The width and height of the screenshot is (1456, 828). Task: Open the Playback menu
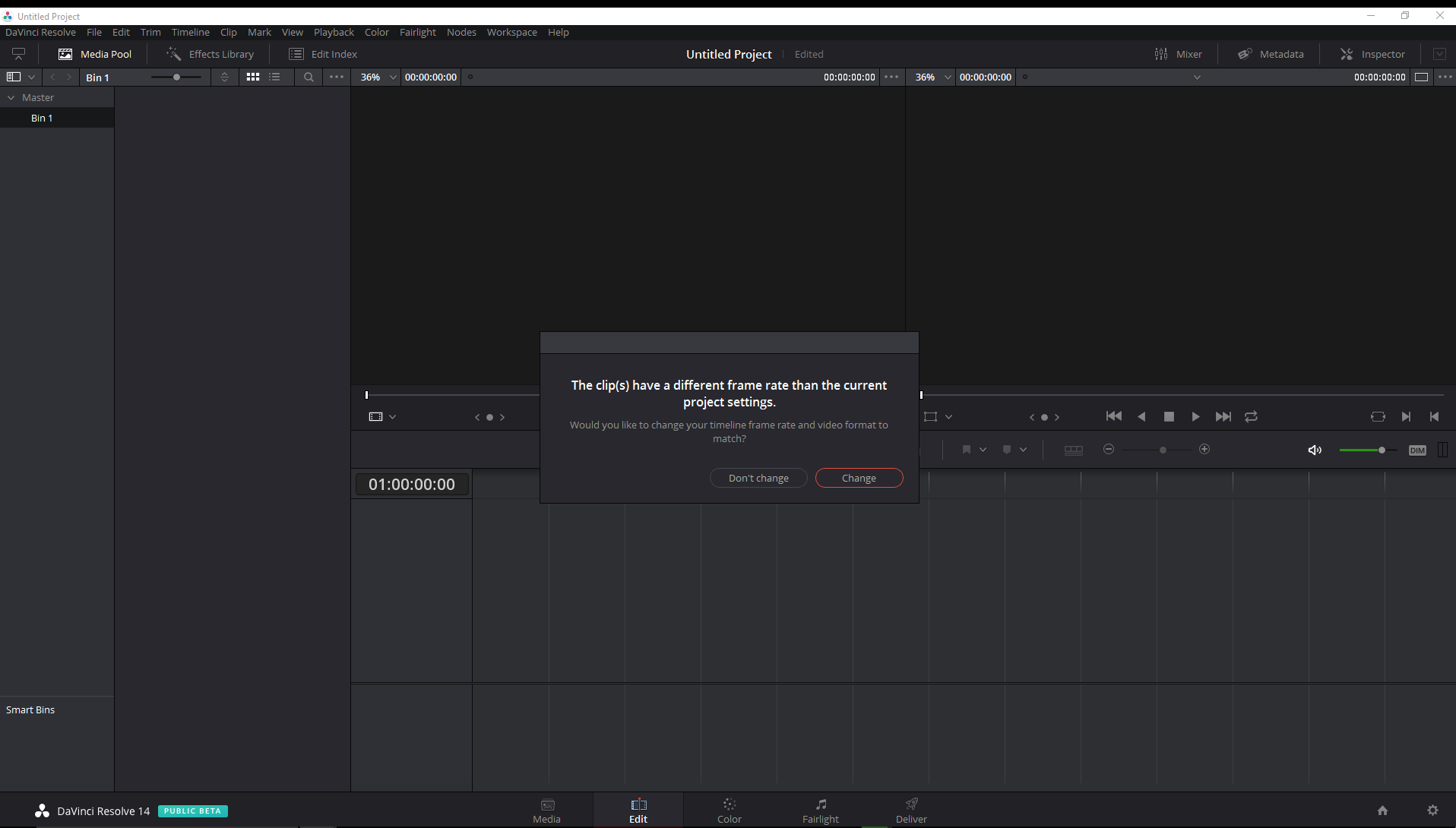[334, 32]
